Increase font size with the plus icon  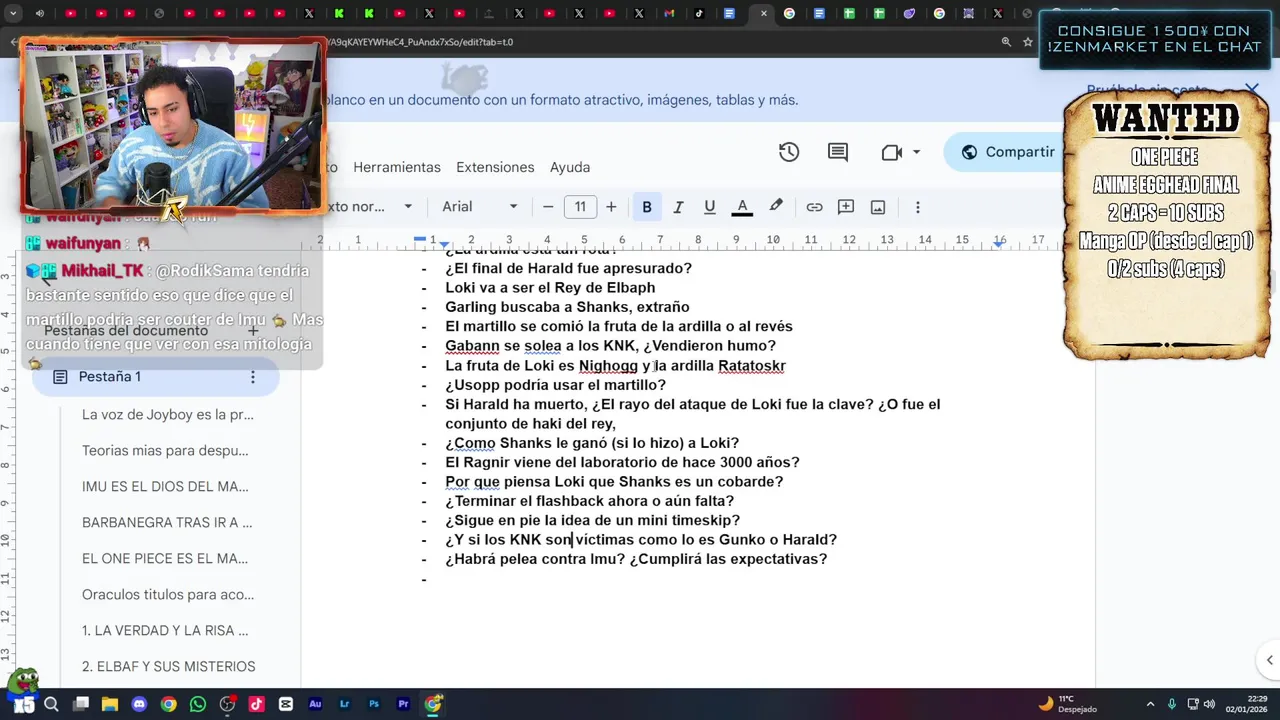click(x=611, y=207)
